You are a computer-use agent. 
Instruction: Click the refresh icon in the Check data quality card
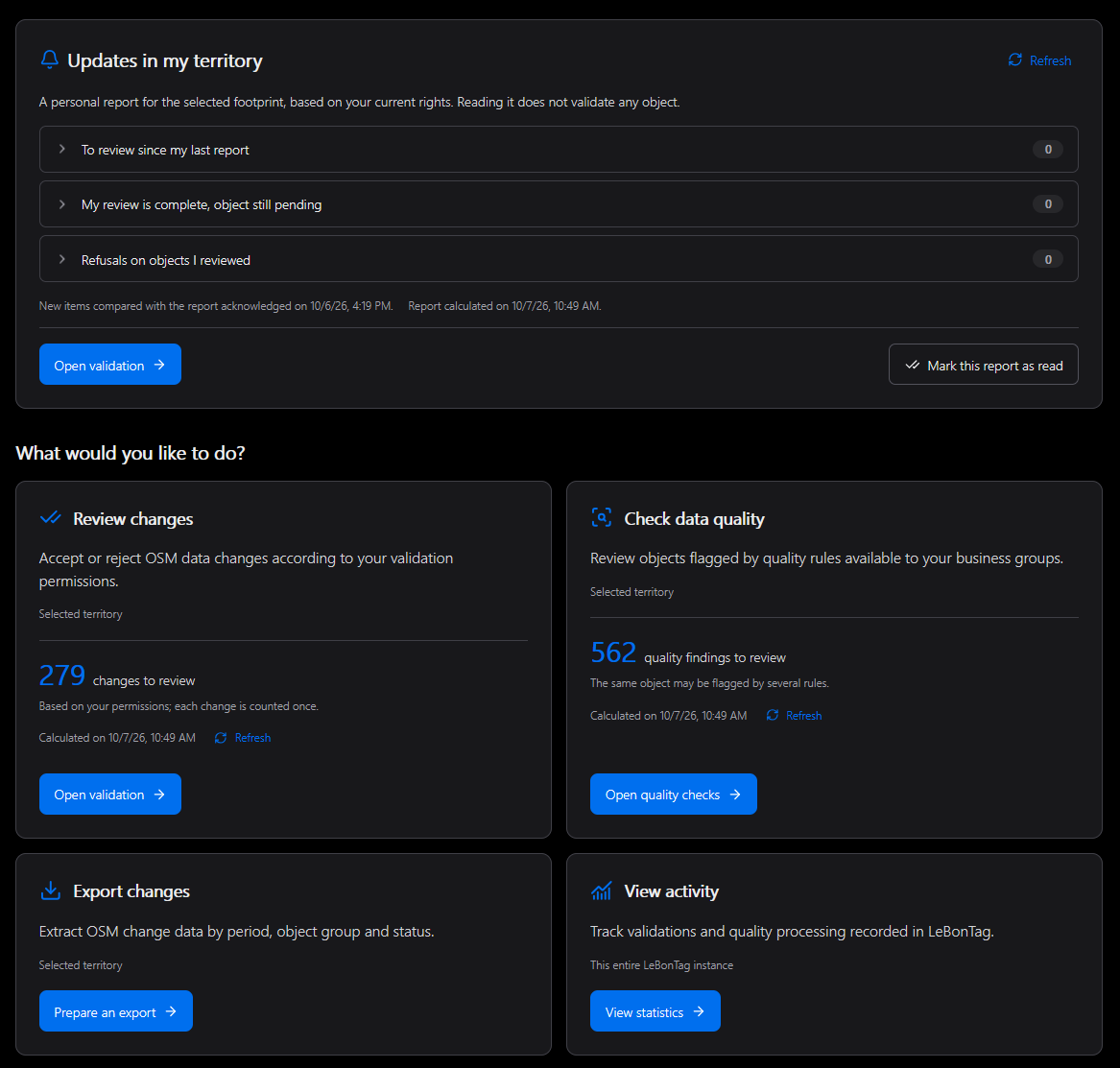tap(773, 715)
